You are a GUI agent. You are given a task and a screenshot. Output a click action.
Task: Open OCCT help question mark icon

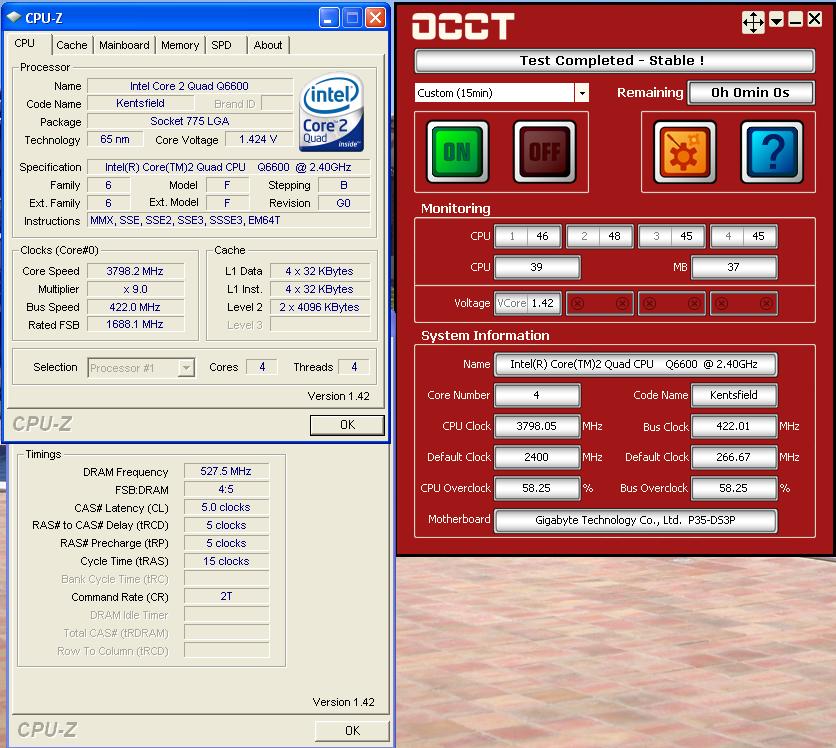[772, 152]
